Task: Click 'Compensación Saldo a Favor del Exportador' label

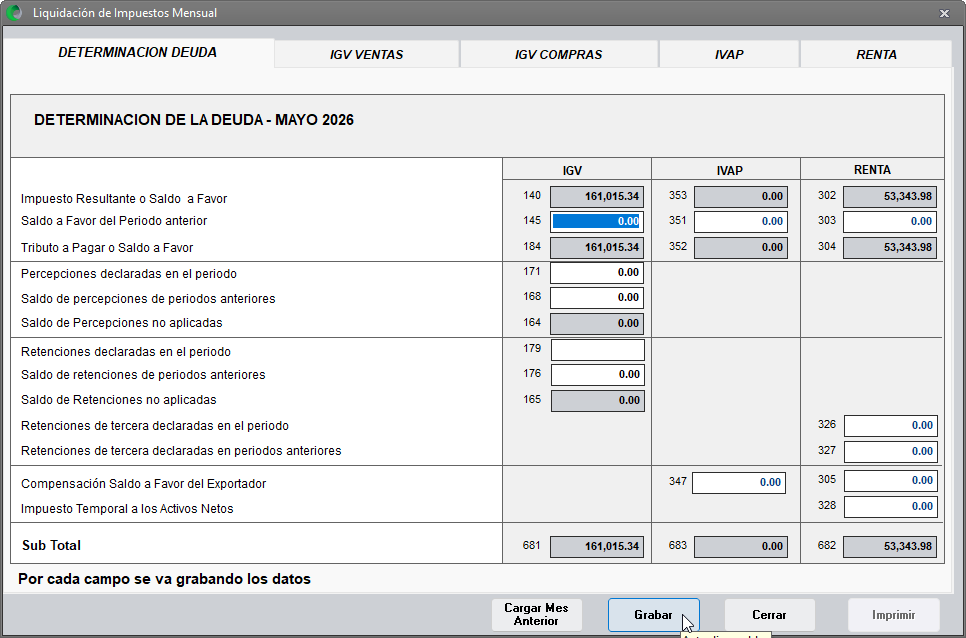Action: tap(144, 483)
